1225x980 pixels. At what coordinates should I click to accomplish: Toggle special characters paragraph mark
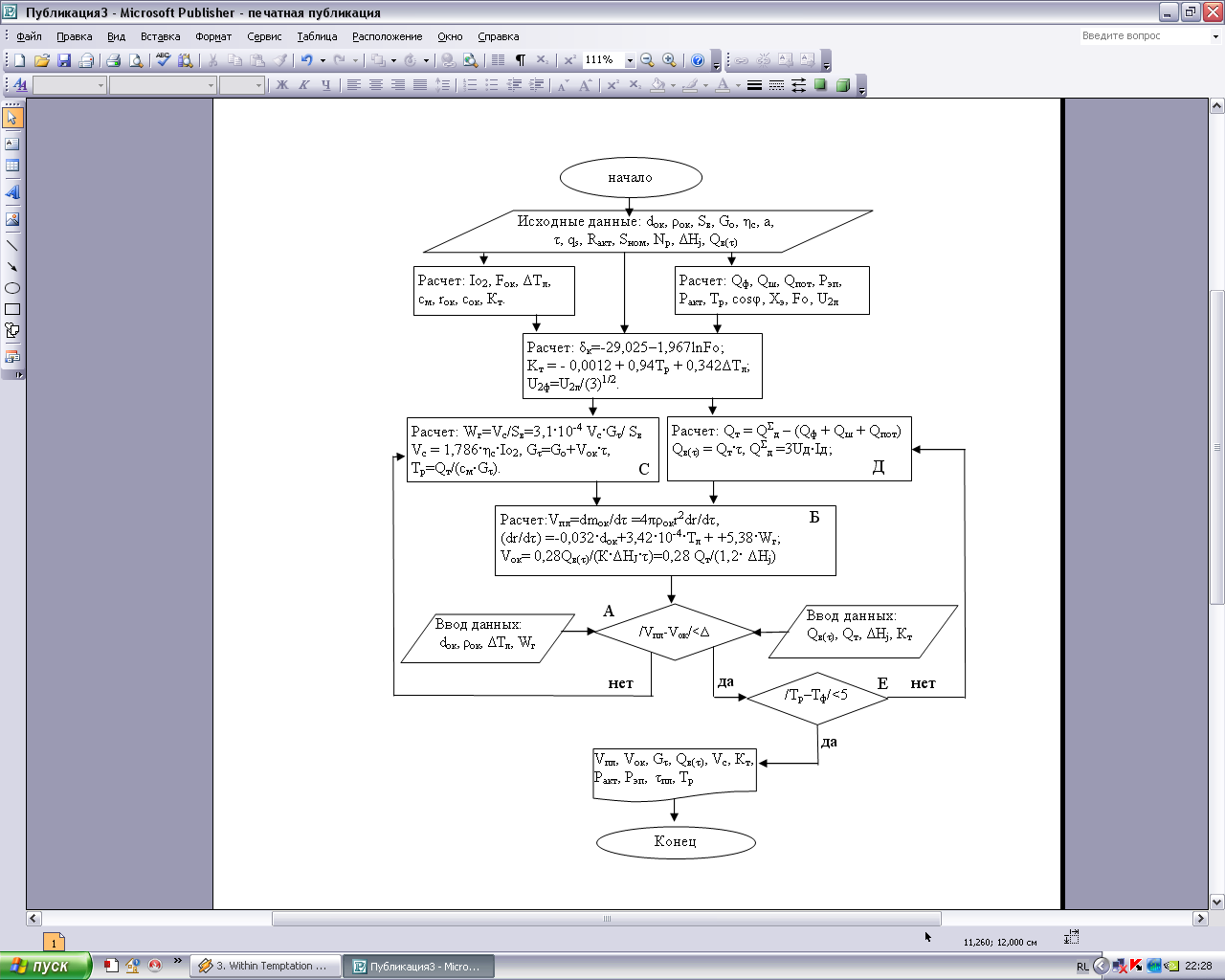tap(521, 60)
